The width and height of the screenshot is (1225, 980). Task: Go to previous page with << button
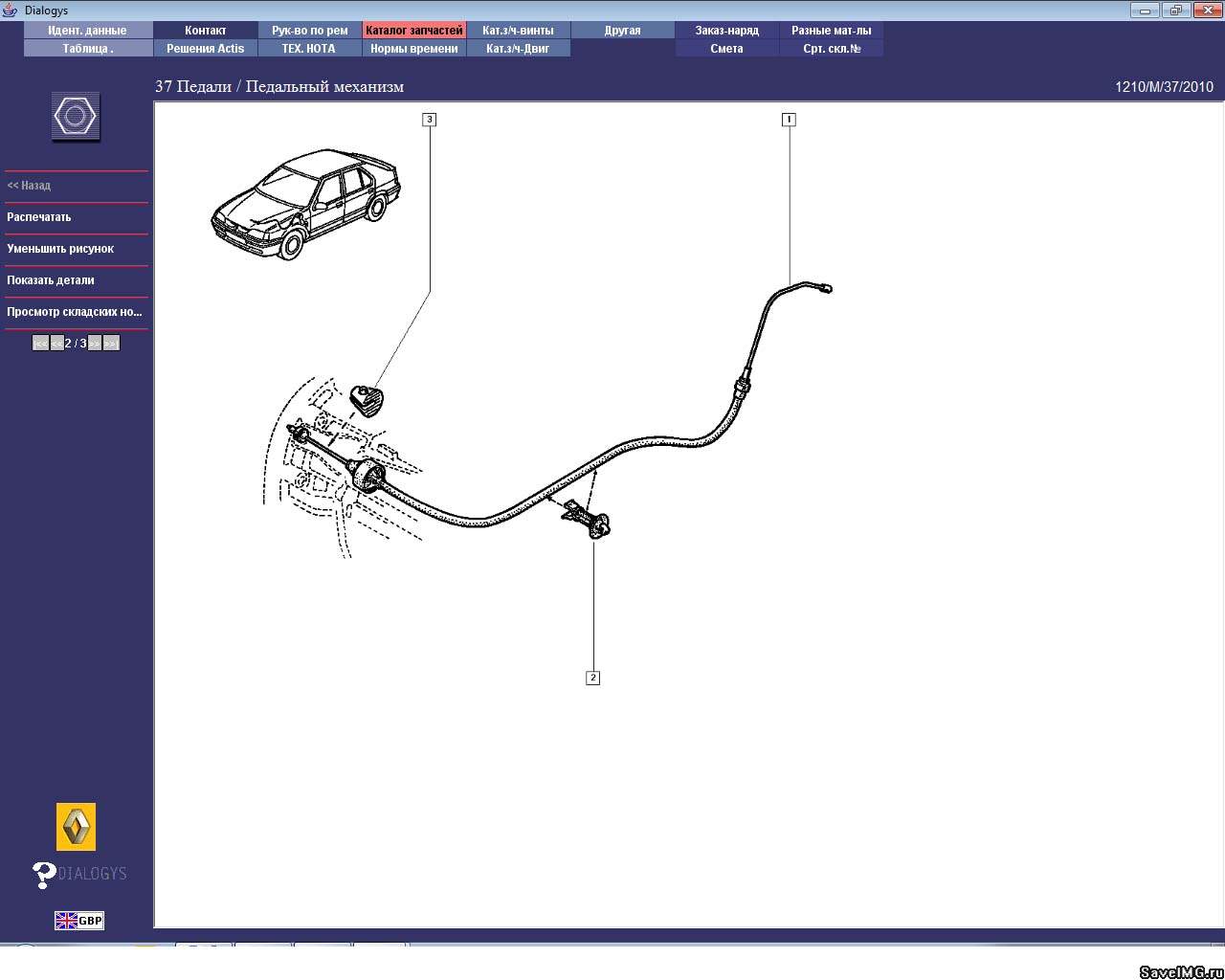57,344
